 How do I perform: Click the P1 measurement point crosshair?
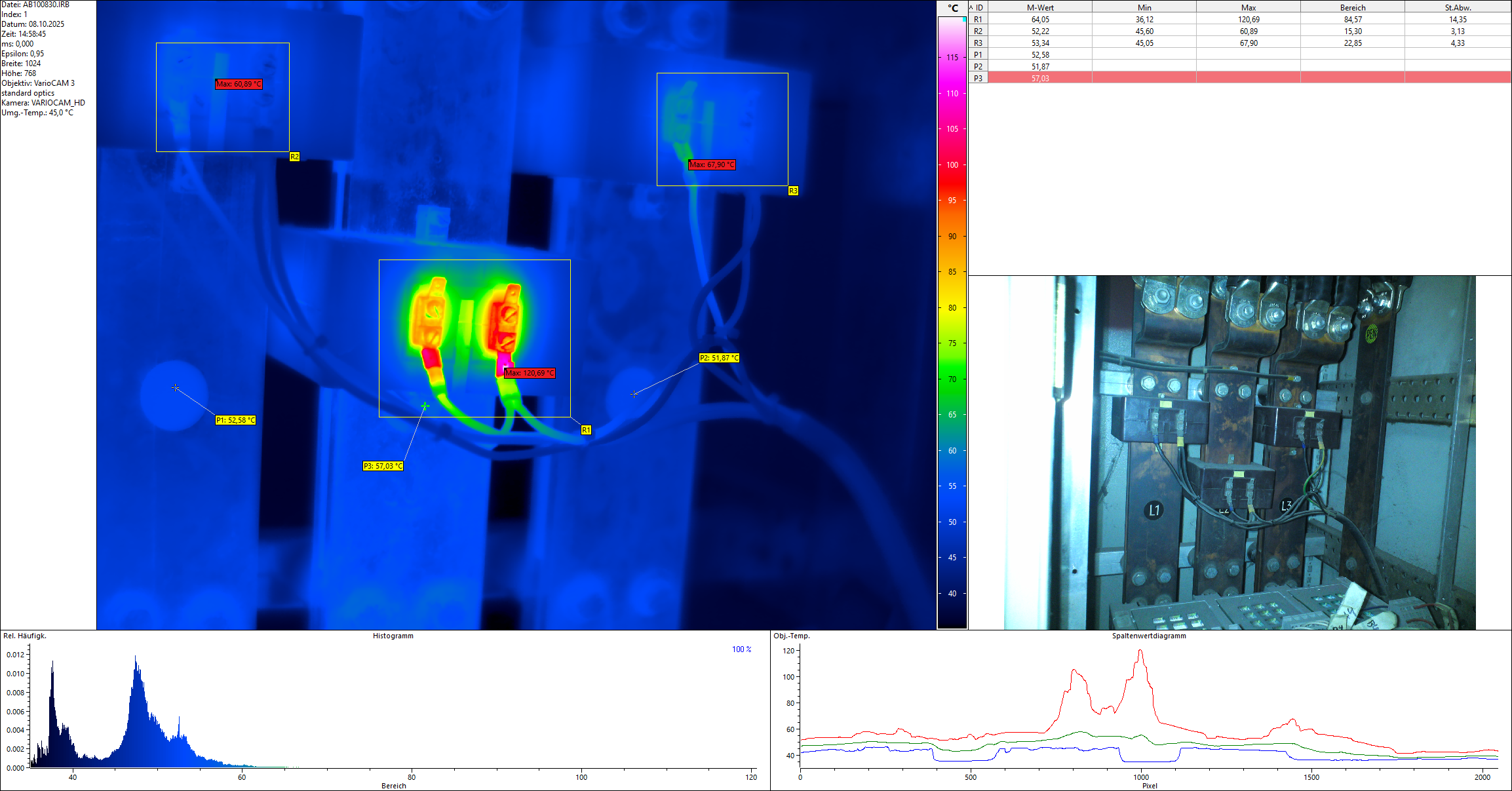(175, 387)
